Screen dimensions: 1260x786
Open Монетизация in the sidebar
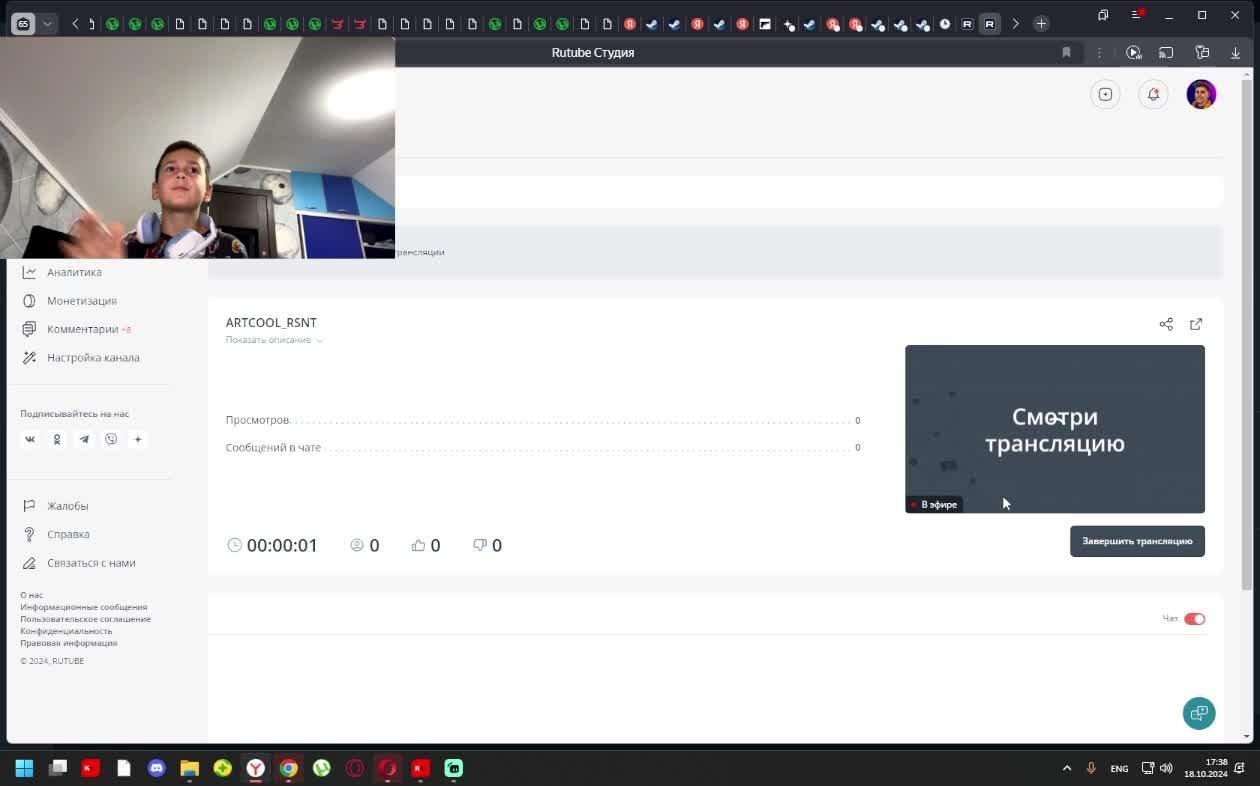(82, 301)
